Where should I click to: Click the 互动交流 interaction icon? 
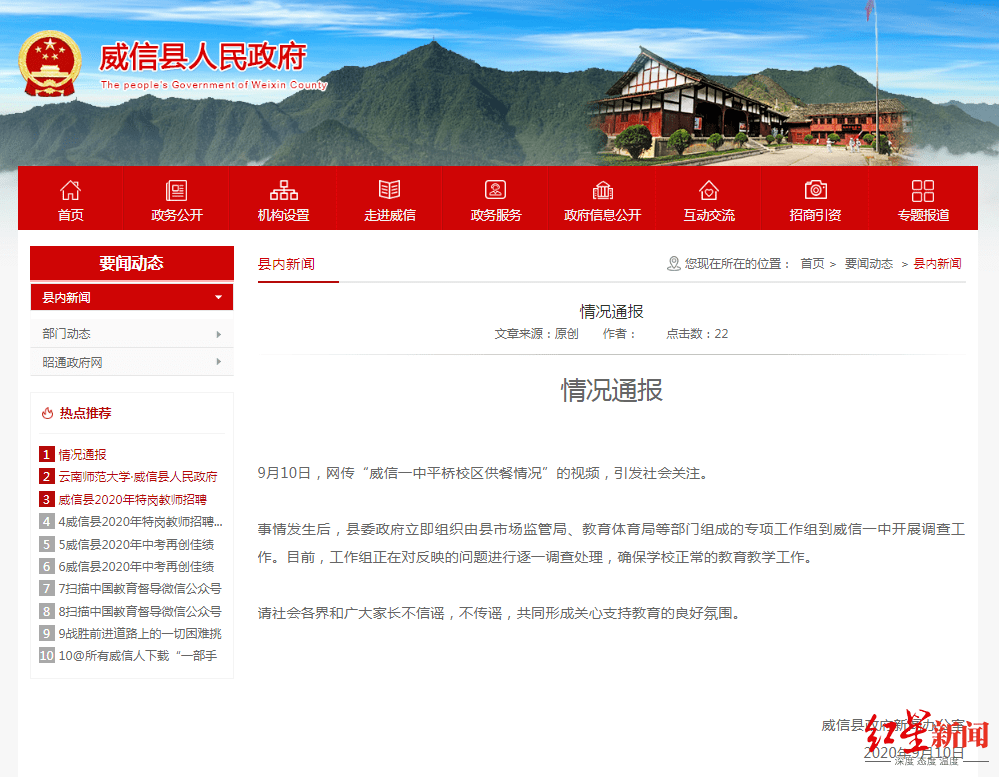[x=708, y=189]
